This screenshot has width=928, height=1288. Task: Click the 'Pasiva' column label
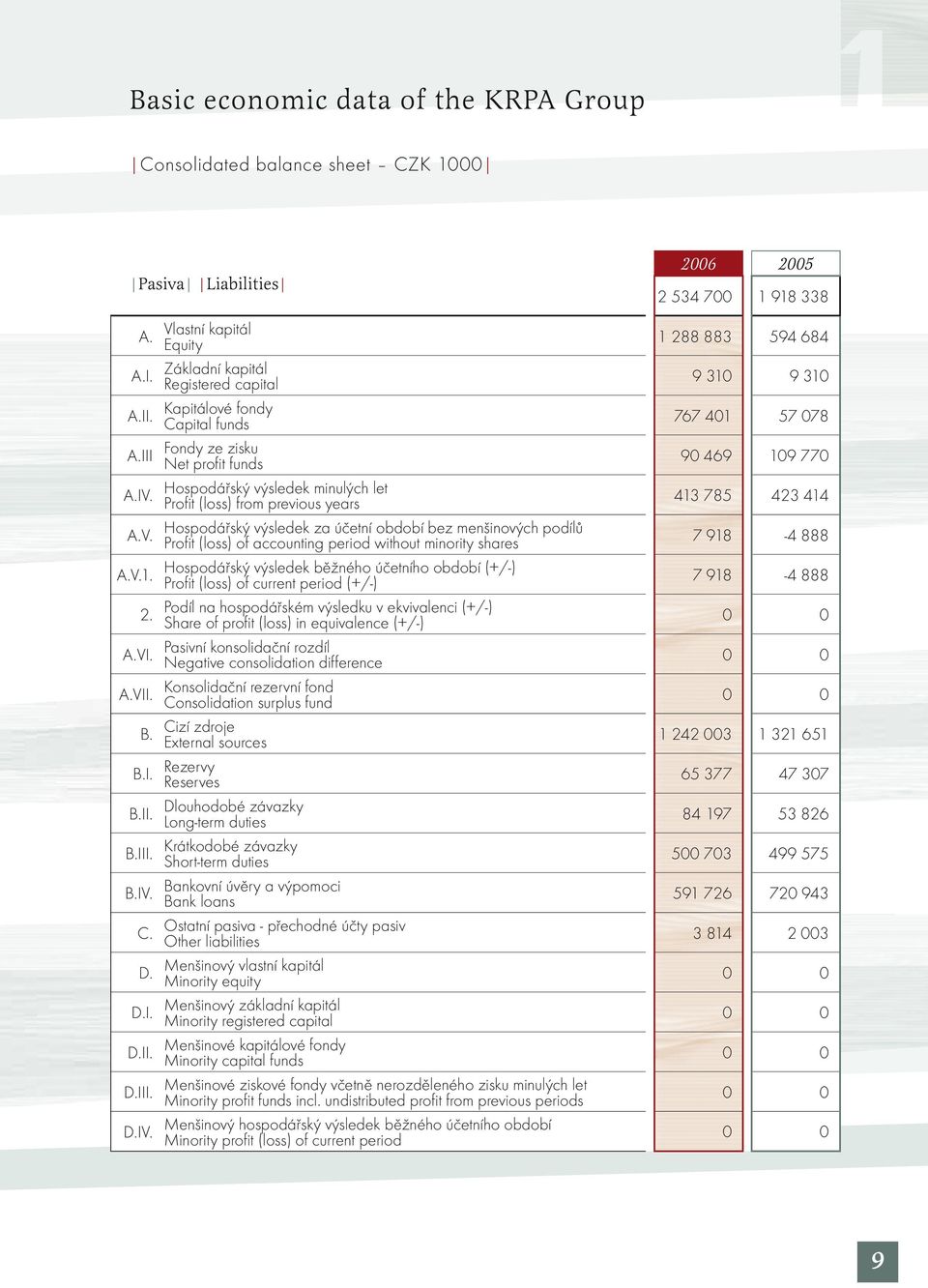click(x=160, y=283)
